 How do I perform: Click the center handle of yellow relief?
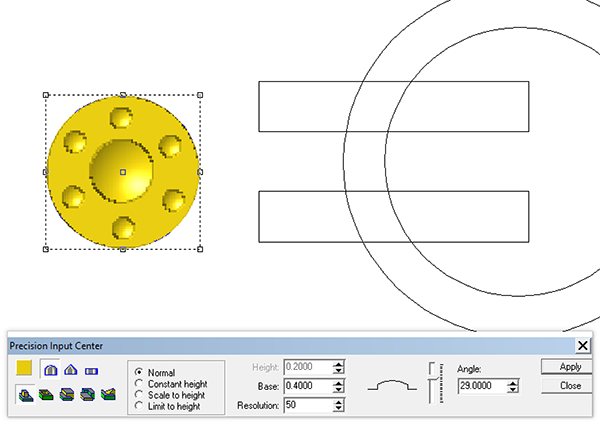pyautogui.click(x=123, y=172)
